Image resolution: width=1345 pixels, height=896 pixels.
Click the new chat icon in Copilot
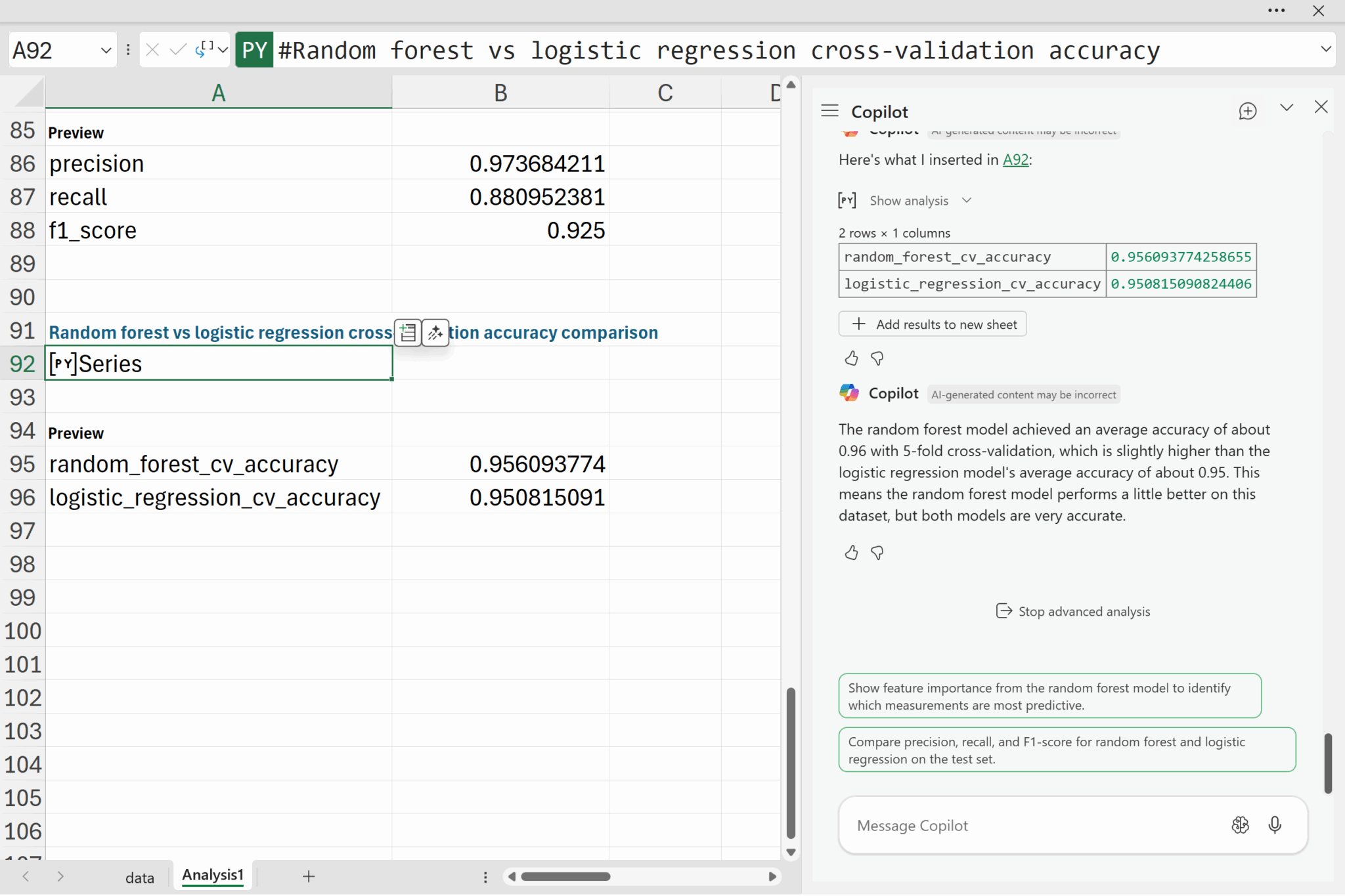(x=1247, y=111)
